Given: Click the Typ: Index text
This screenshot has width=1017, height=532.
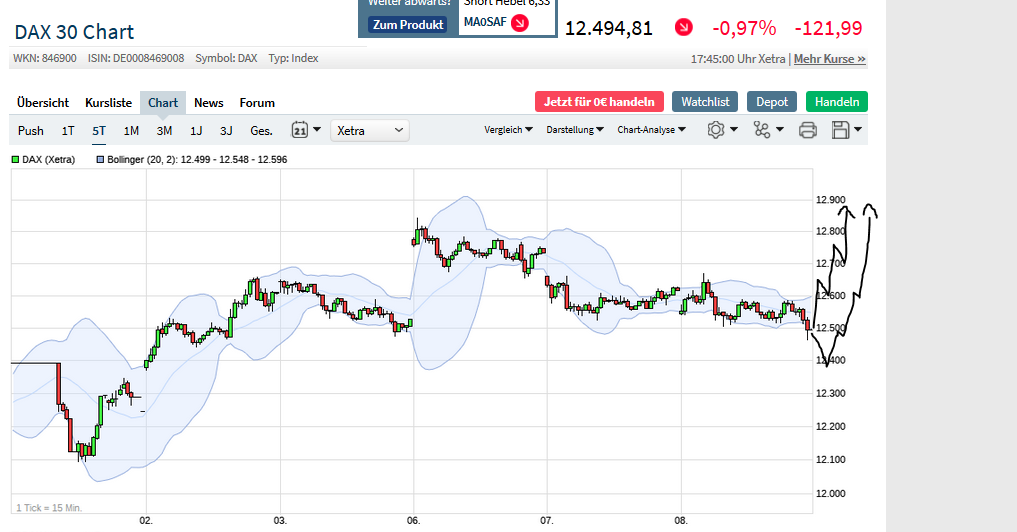Looking at the screenshot, I should click(x=293, y=58).
